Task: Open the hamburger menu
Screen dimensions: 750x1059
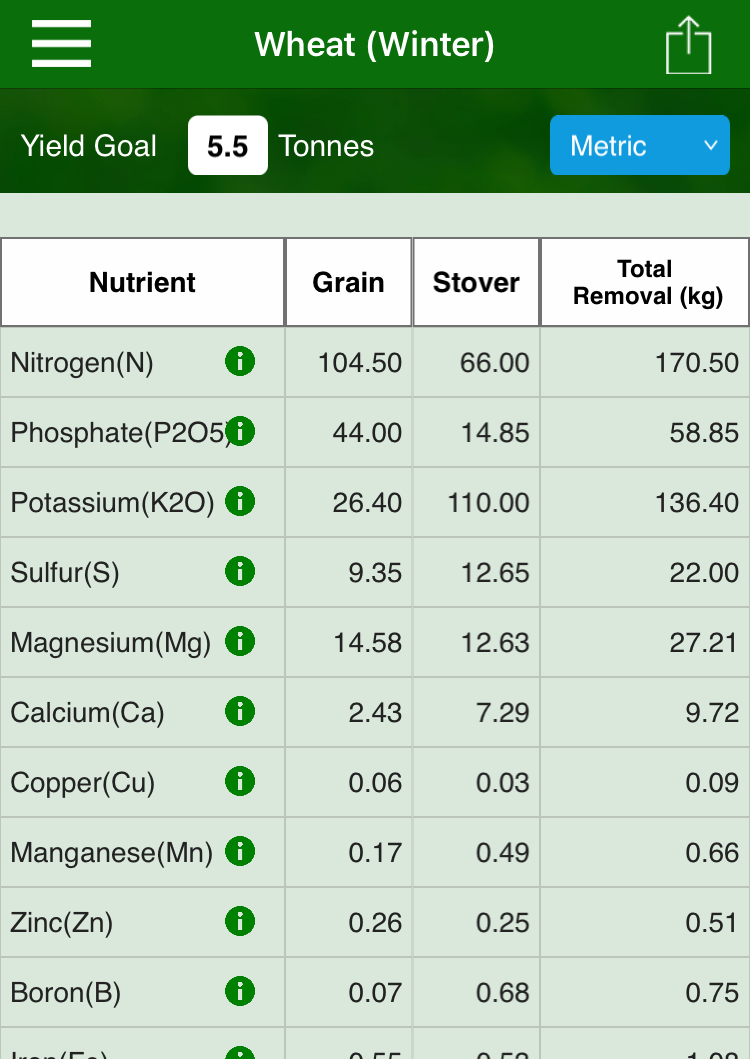Action: point(61,44)
